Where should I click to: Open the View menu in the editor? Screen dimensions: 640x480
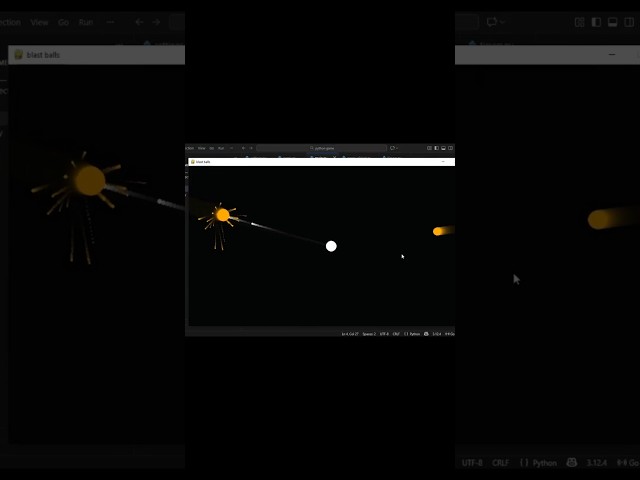201,148
